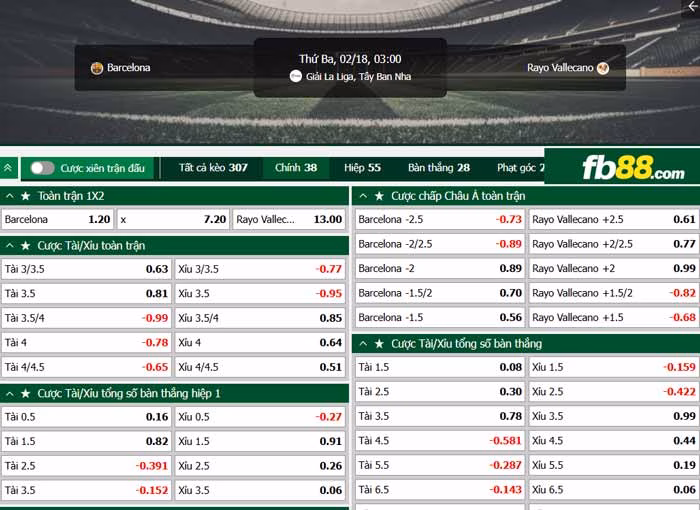Click the star icon beside Toàn trận 1X2
The height and width of the screenshot is (510, 700).
26,196
